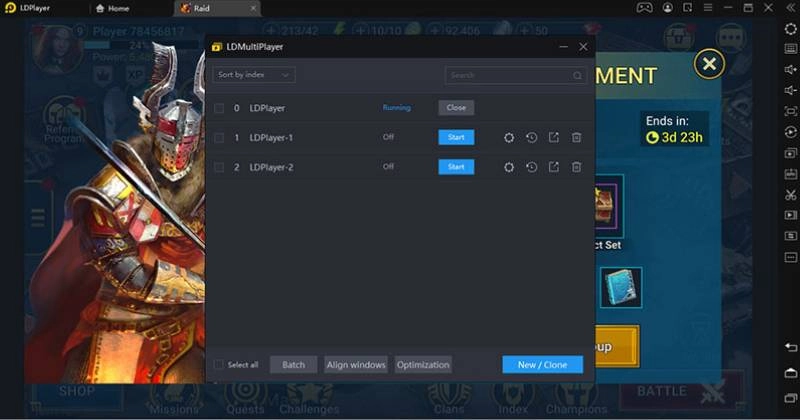Screen dimensions: 800x420
Task: Click the 'Running' status text
Action: 396,108
